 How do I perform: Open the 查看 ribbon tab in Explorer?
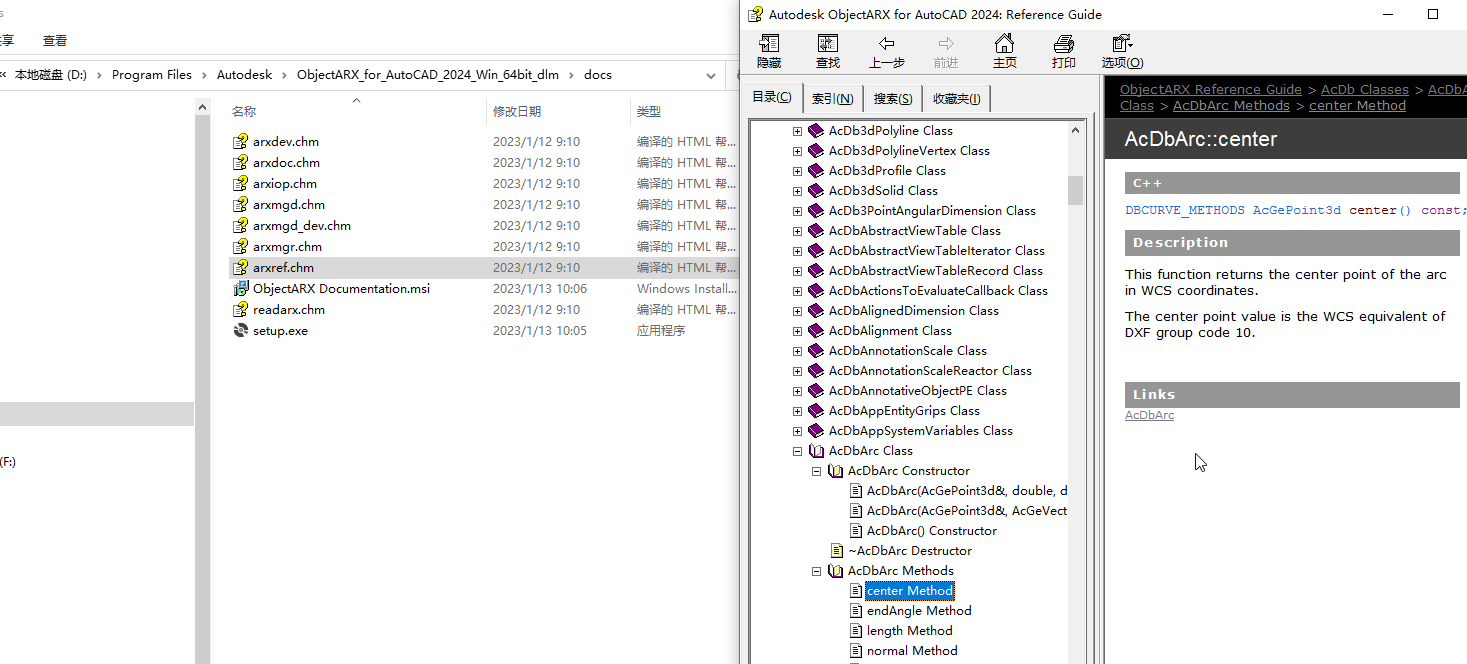pyautogui.click(x=55, y=41)
